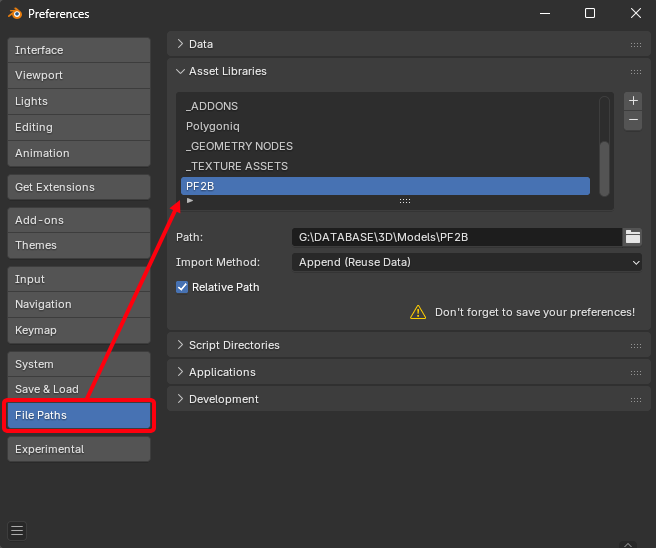Open the Import Method dropdown
Screen dimensions: 656x548
click(x=467, y=262)
